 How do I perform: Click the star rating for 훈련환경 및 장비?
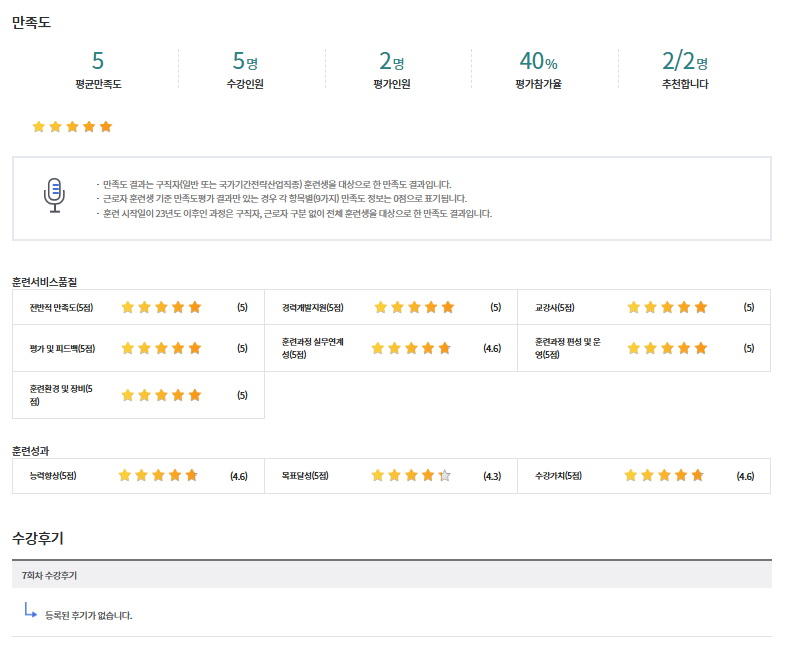161,395
